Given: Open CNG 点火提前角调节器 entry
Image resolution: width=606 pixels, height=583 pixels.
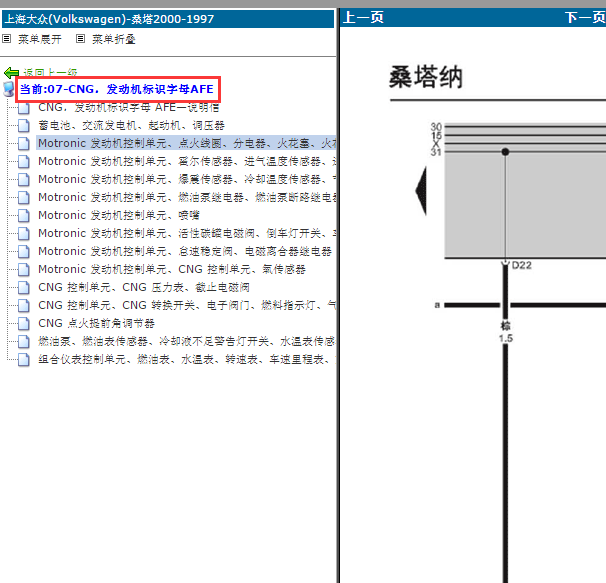Looking at the screenshot, I should [x=96, y=323].
